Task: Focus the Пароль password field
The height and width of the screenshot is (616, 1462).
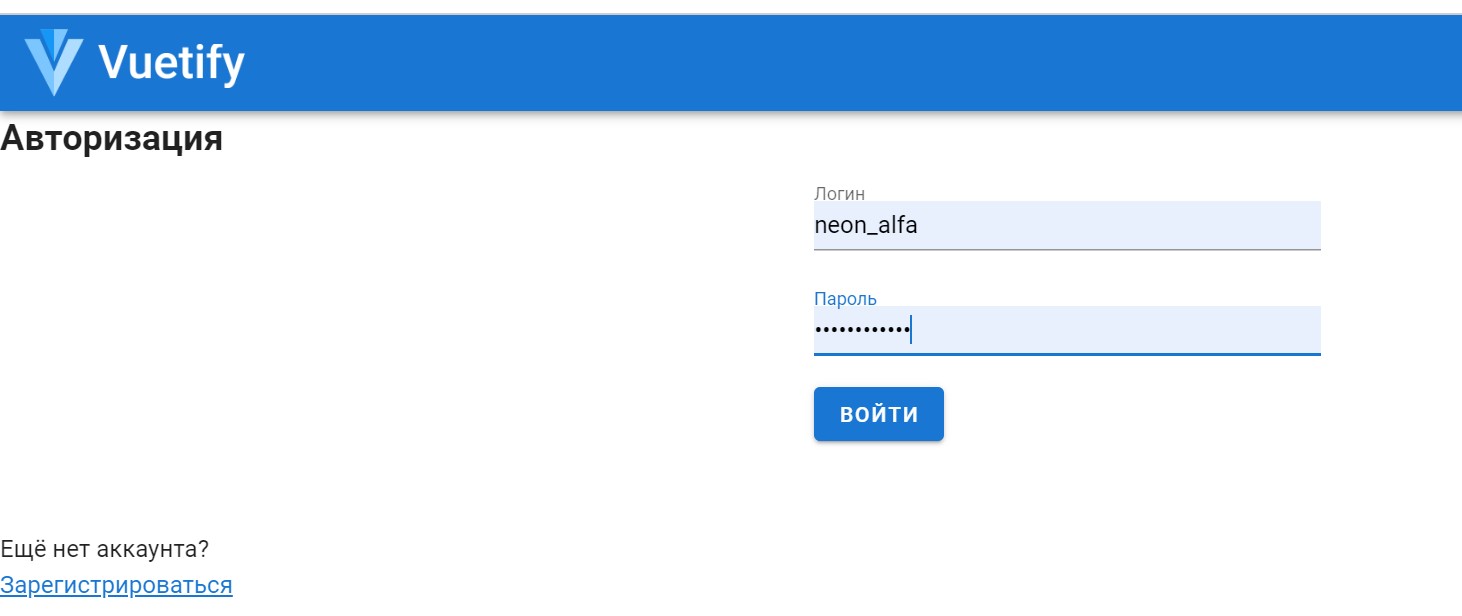Action: [x=1067, y=330]
